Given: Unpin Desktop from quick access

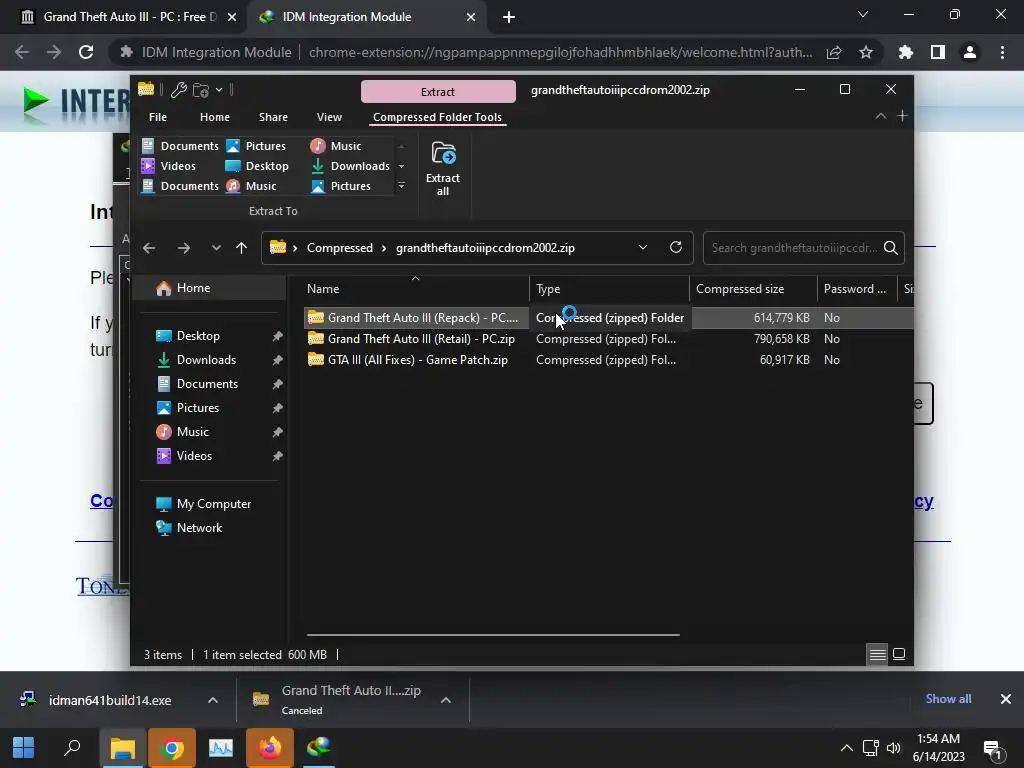Looking at the screenshot, I should [278, 336].
